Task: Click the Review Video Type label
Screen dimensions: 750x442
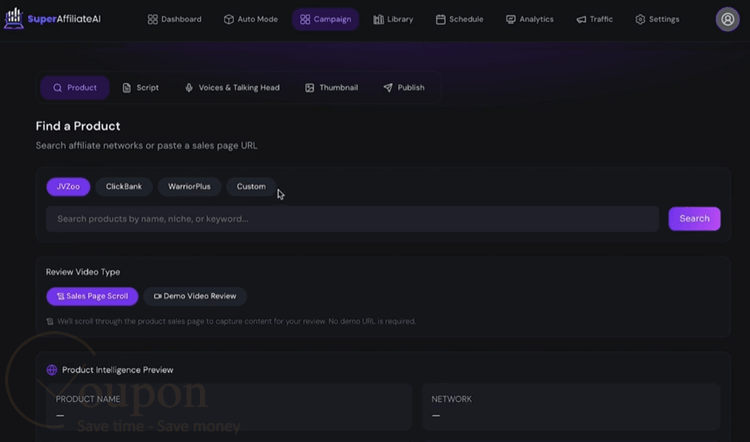Action: [x=83, y=272]
